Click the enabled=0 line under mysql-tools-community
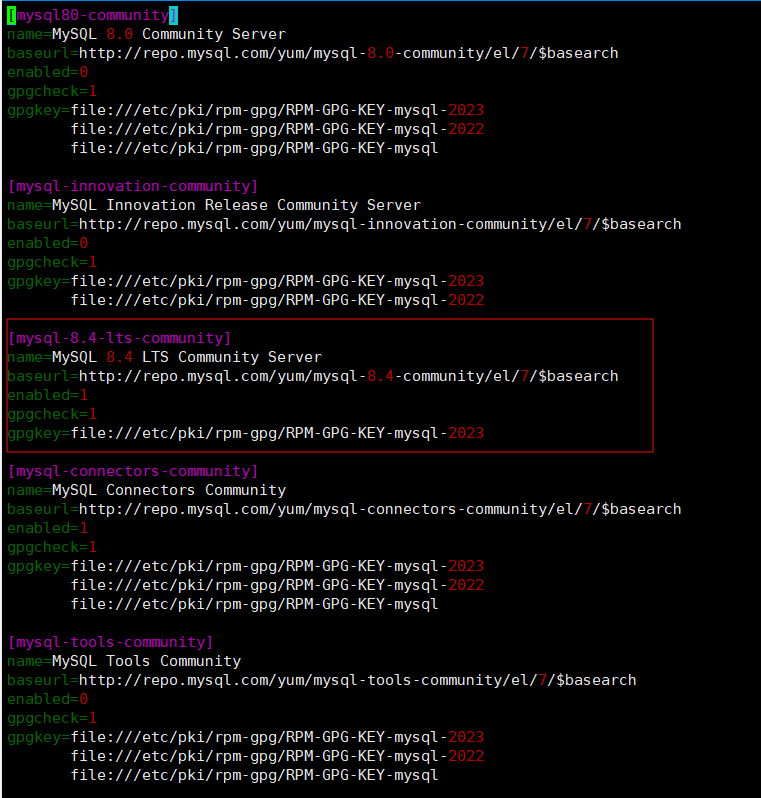The width and height of the screenshot is (761, 798). [x=48, y=699]
